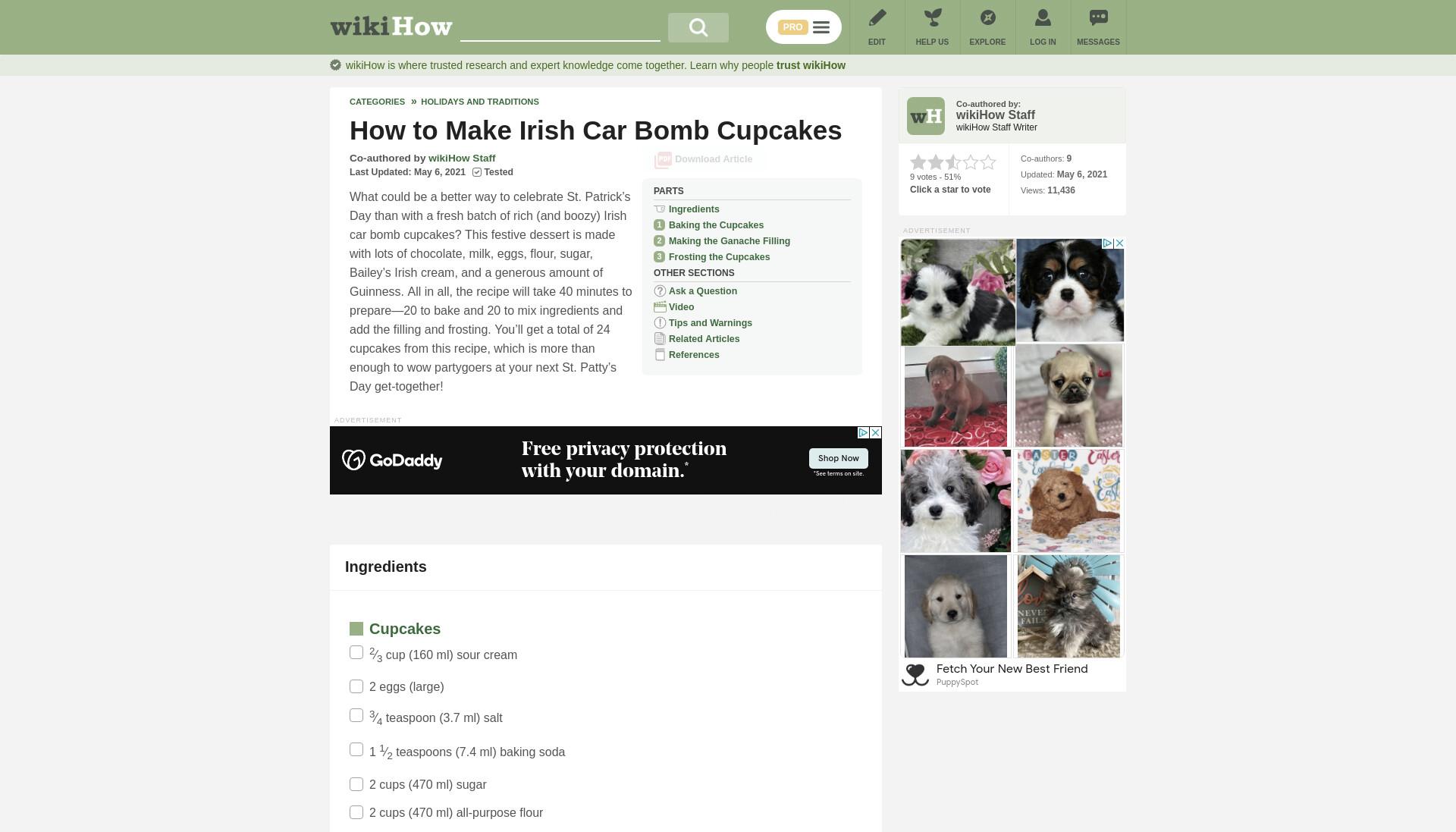Open the Messages speech bubble icon
The height and width of the screenshot is (832, 1456).
tap(1098, 17)
